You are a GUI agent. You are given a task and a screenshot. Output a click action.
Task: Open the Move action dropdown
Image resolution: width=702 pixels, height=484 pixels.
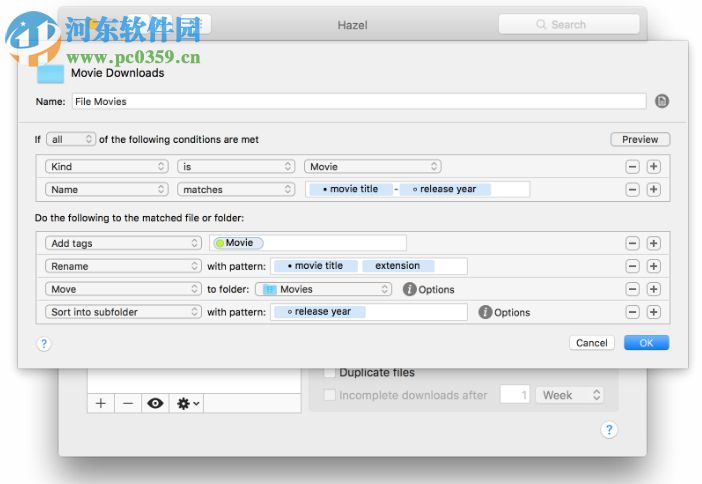tap(123, 289)
